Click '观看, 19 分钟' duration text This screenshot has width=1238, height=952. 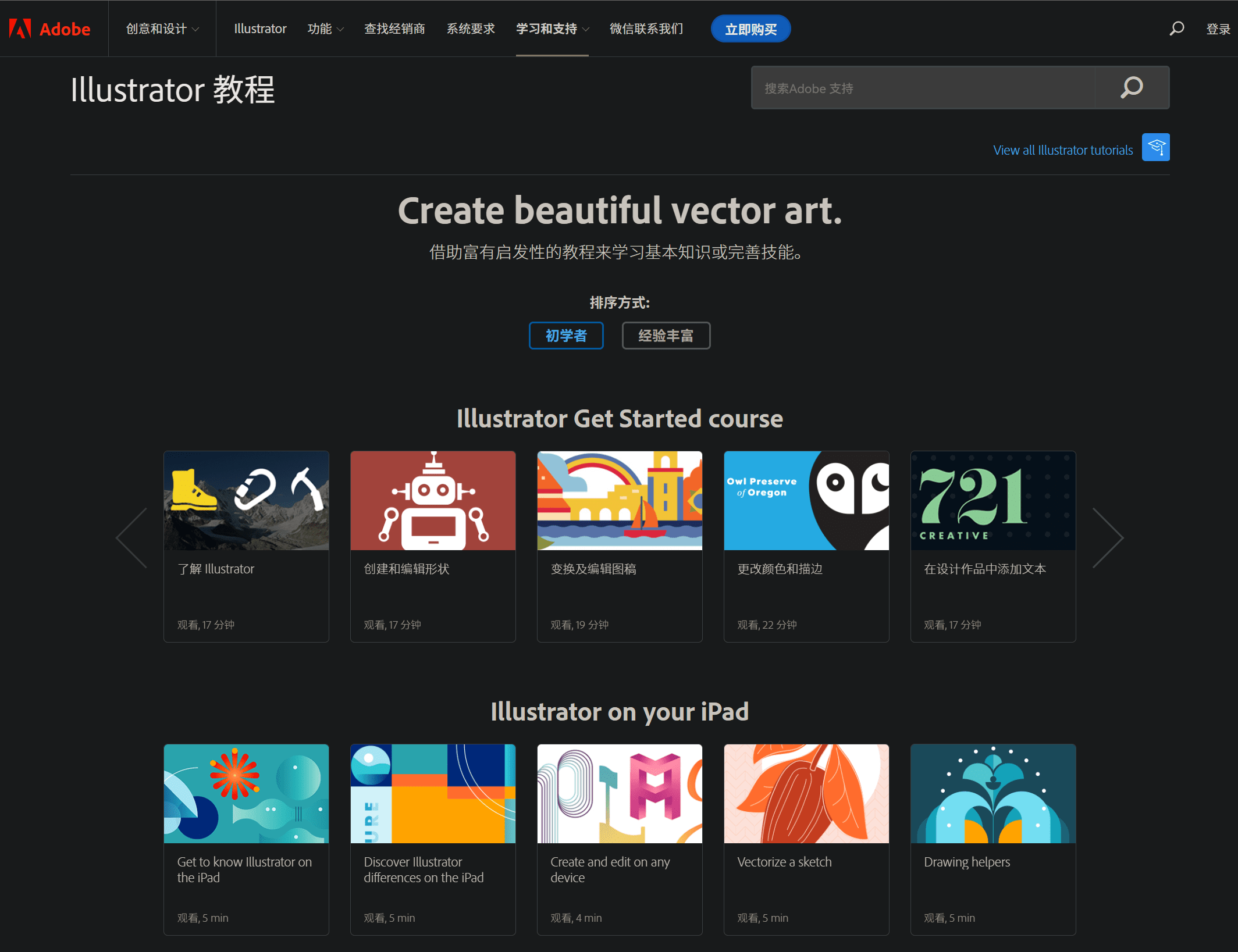click(579, 625)
